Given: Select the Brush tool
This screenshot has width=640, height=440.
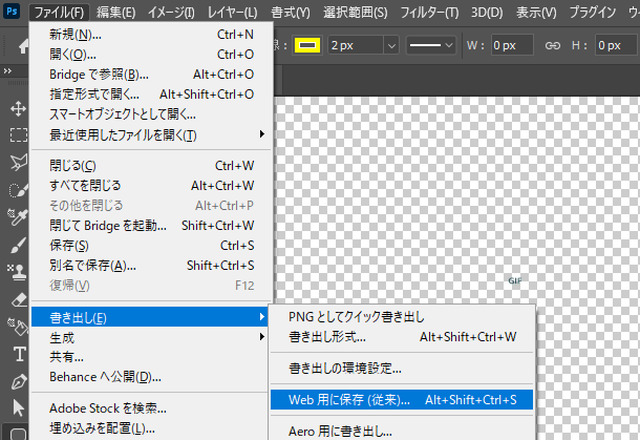Looking at the screenshot, I should 18,245.
